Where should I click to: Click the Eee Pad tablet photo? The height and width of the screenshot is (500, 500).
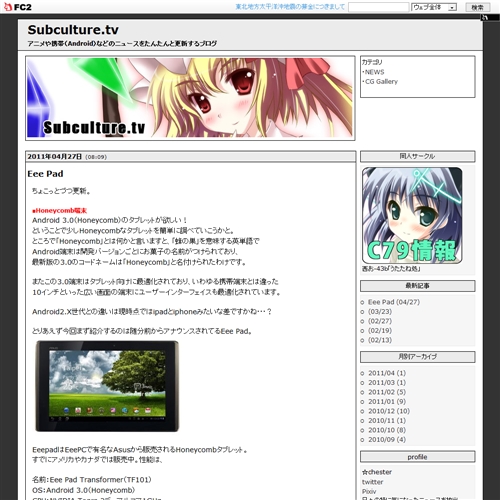coord(107,386)
